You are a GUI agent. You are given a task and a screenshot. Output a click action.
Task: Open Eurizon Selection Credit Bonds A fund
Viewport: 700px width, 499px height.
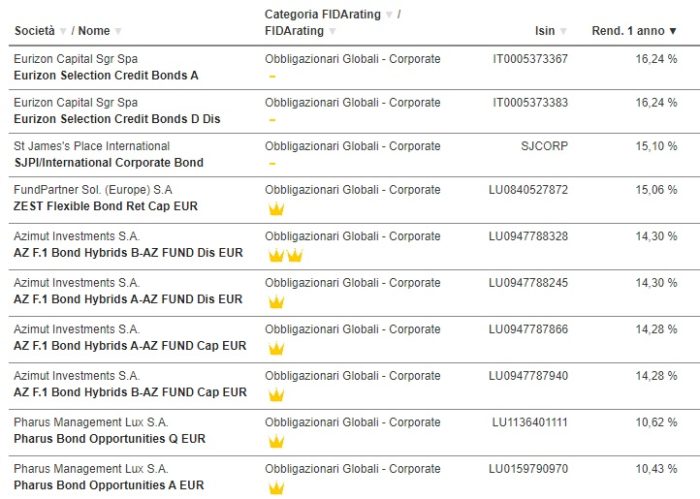pyautogui.click(x=106, y=75)
